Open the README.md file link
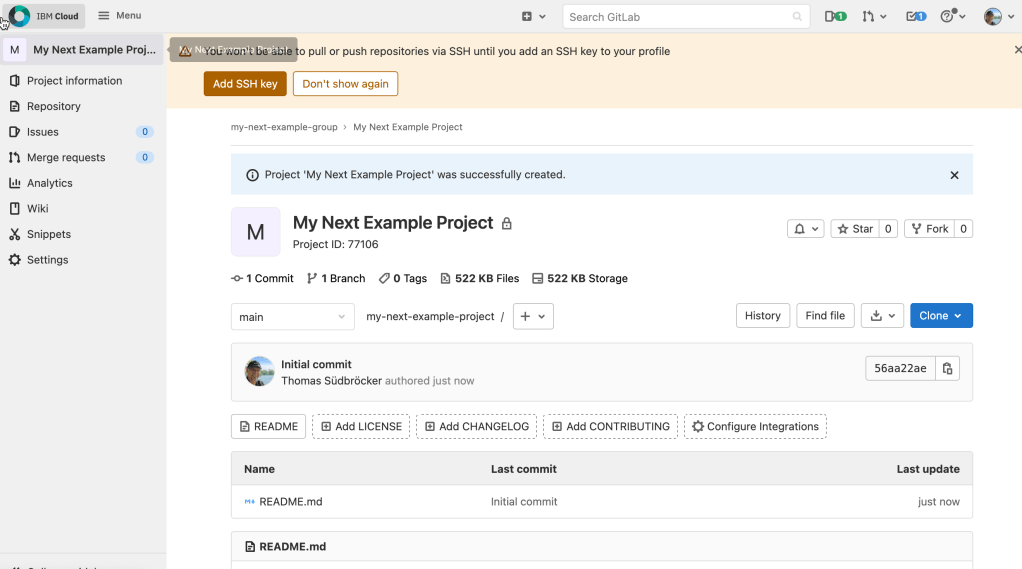This screenshot has width=1022, height=569. coord(290,502)
